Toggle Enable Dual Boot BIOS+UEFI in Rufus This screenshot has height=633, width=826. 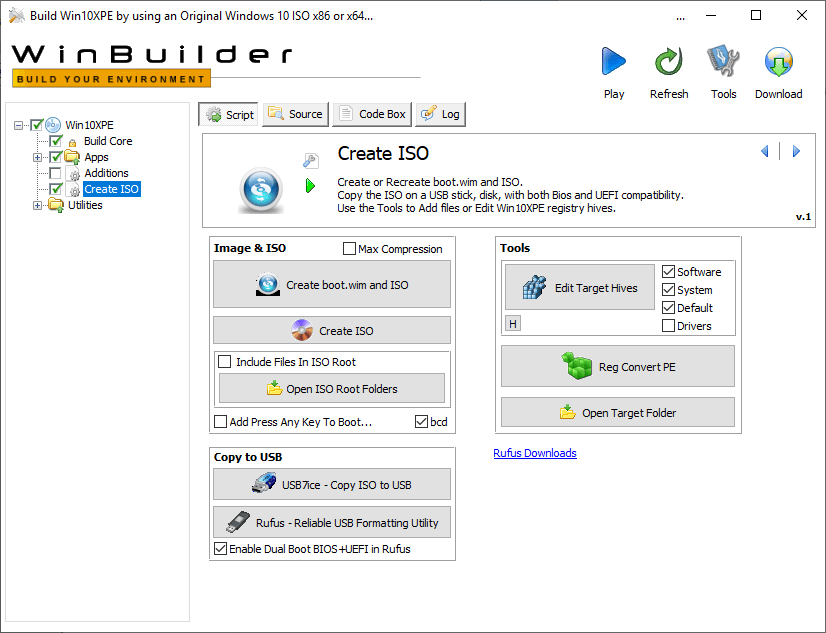pos(221,549)
